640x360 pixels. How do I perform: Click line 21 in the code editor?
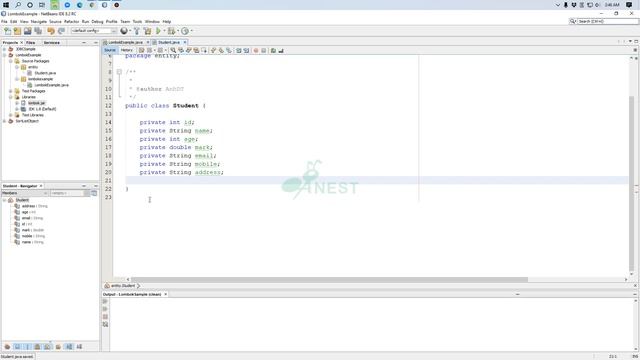[x=377, y=180]
